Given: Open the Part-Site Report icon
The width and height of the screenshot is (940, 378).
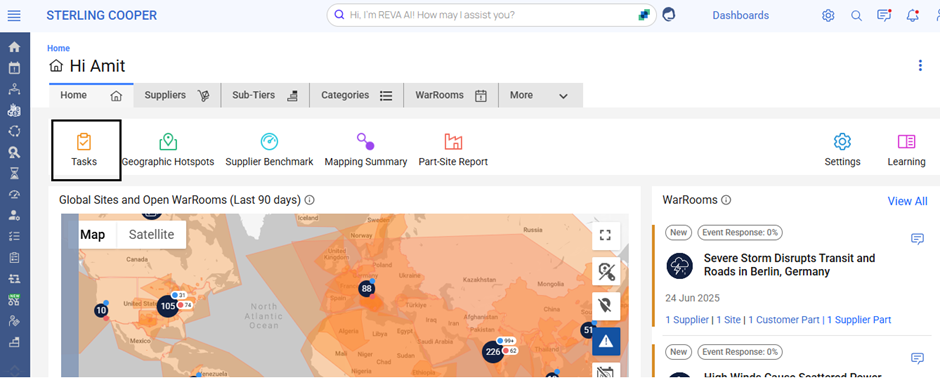Looking at the screenshot, I should (x=453, y=142).
